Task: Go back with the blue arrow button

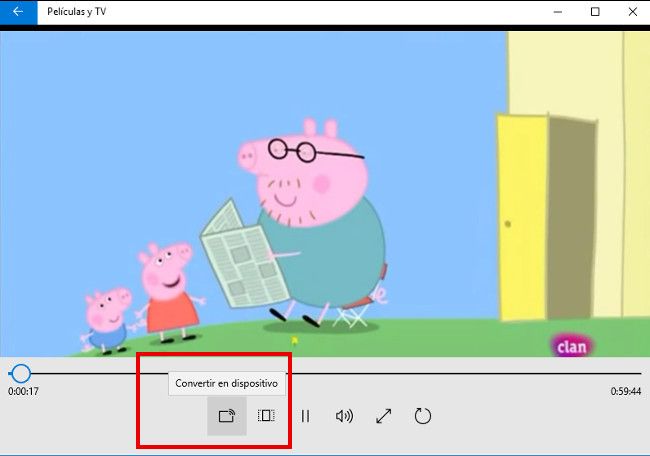Action: (x=18, y=12)
